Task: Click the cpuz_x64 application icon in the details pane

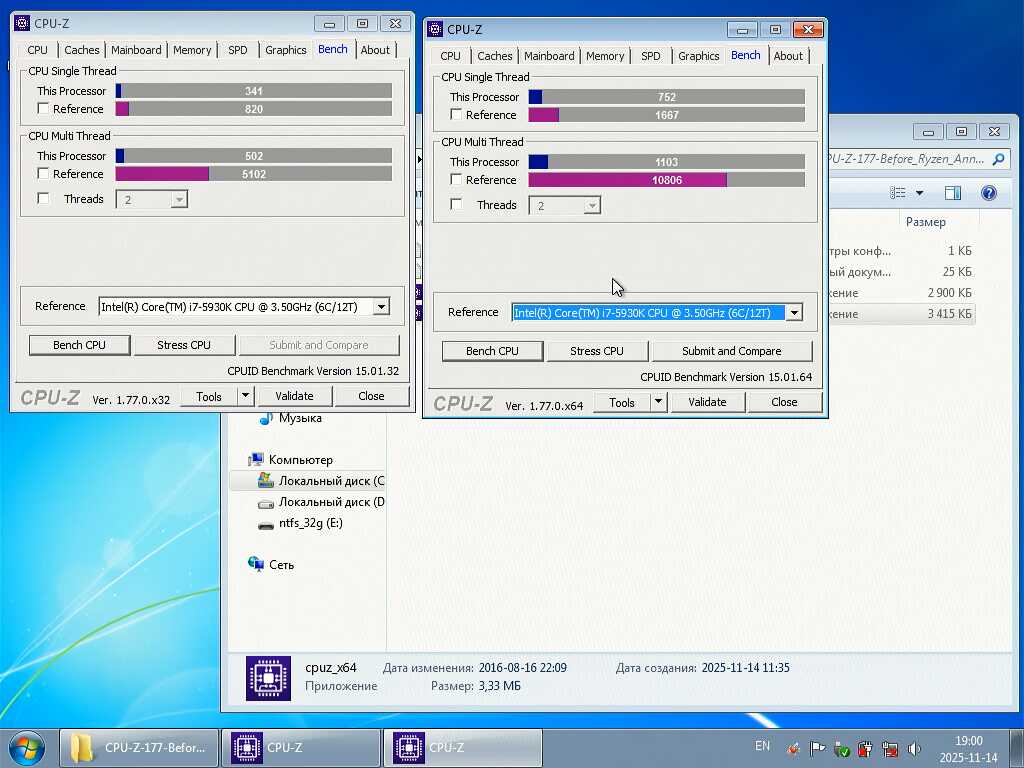Action: click(x=268, y=679)
